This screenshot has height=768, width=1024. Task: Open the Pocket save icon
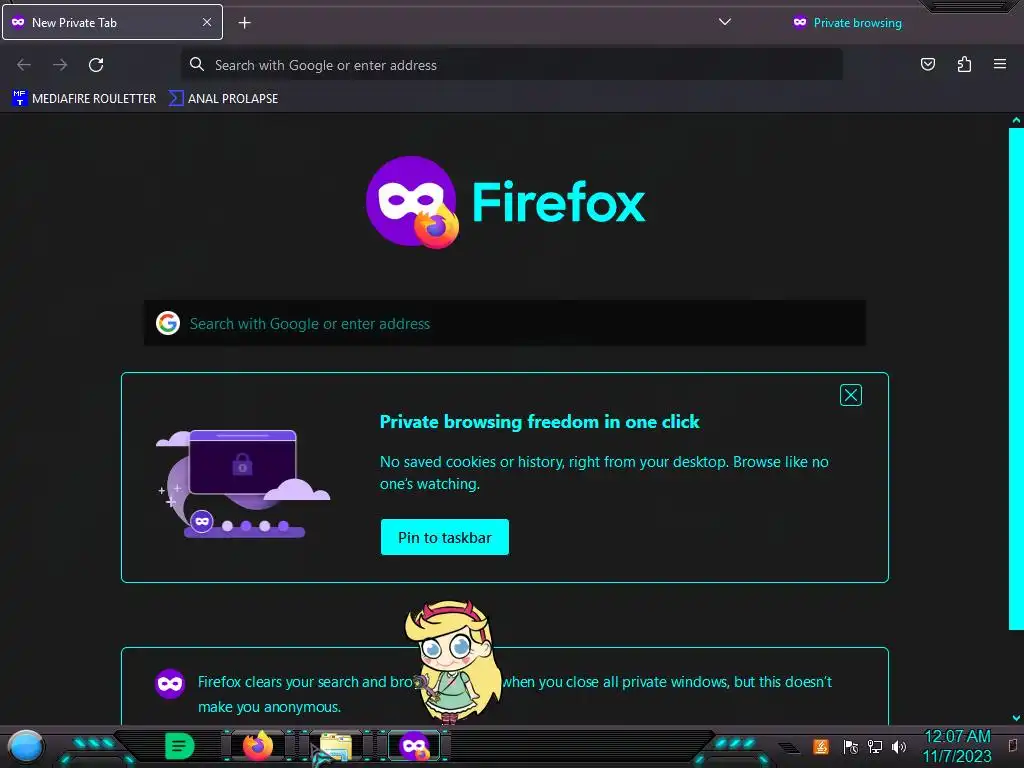click(x=927, y=64)
